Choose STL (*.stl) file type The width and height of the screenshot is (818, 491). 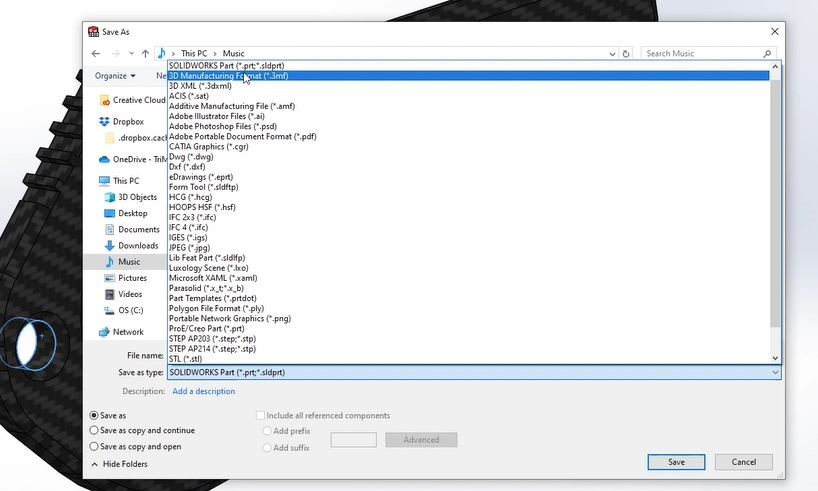(185, 359)
